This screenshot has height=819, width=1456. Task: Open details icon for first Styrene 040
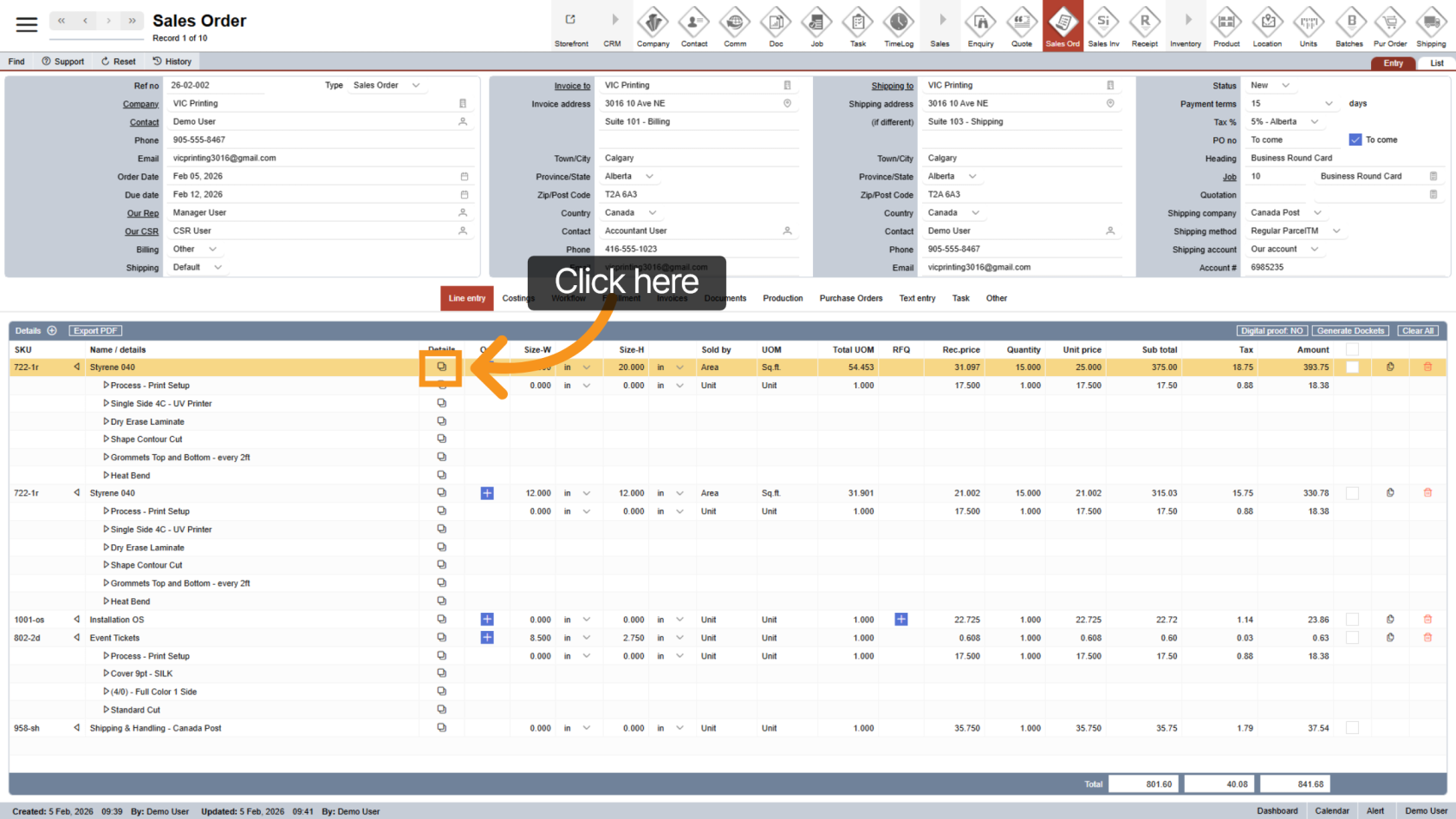click(441, 367)
